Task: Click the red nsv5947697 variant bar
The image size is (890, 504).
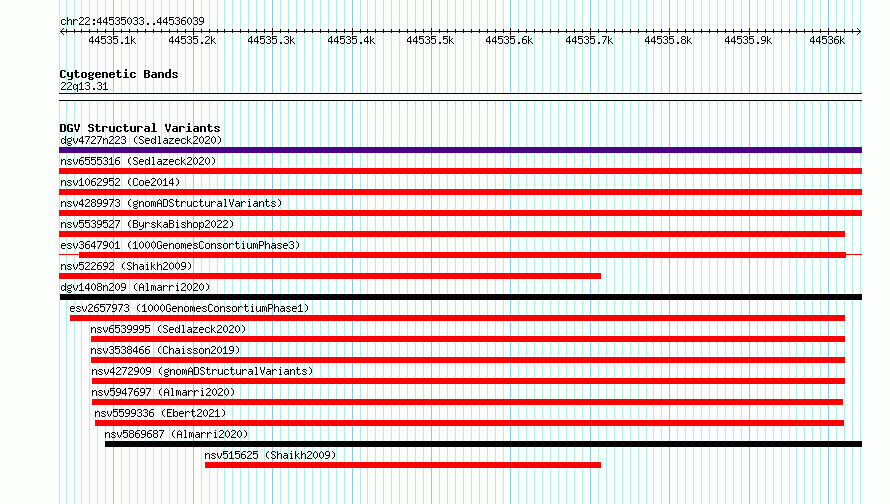Action: click(x=468, y=402)
